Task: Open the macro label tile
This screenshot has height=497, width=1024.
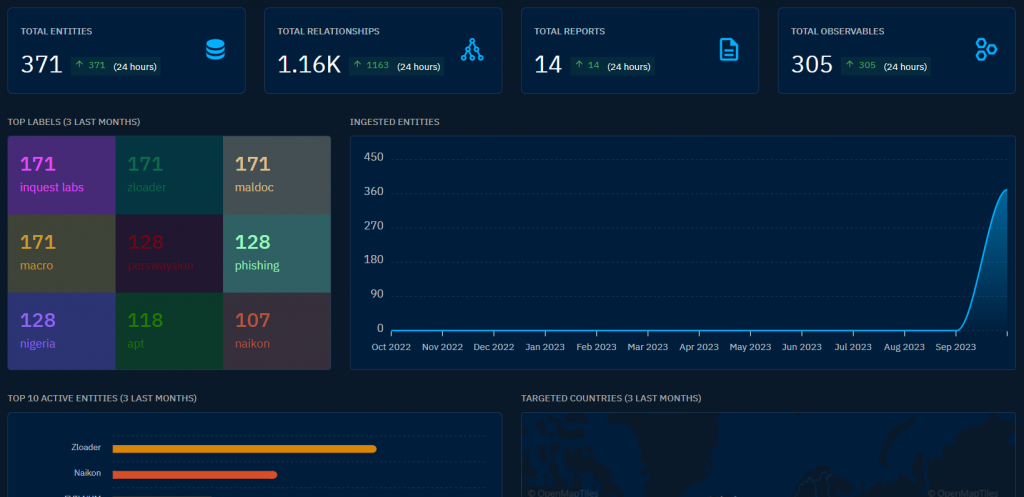Action: [x=61, y=253]
